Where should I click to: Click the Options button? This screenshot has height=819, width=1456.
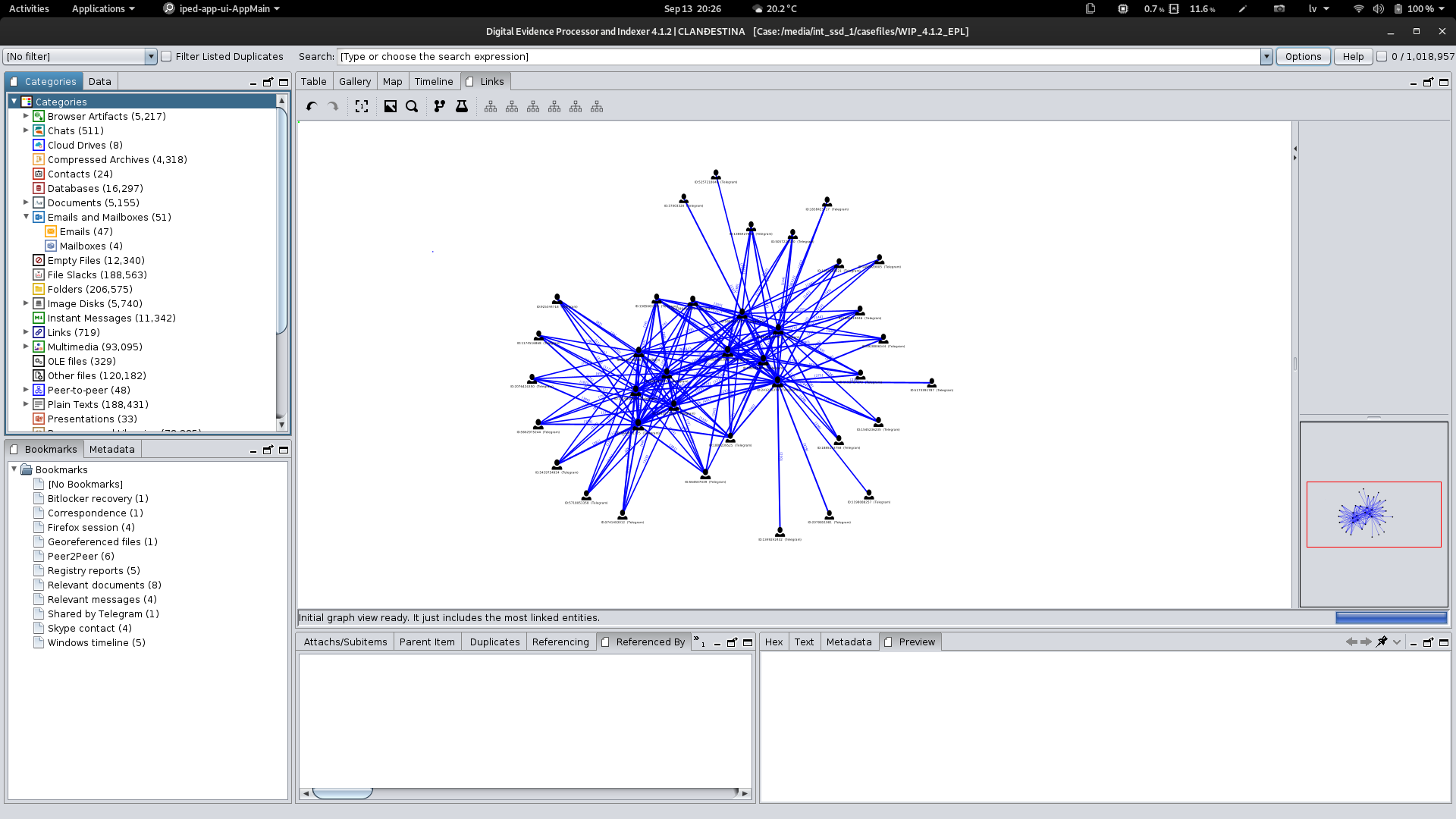[1303, 57]
